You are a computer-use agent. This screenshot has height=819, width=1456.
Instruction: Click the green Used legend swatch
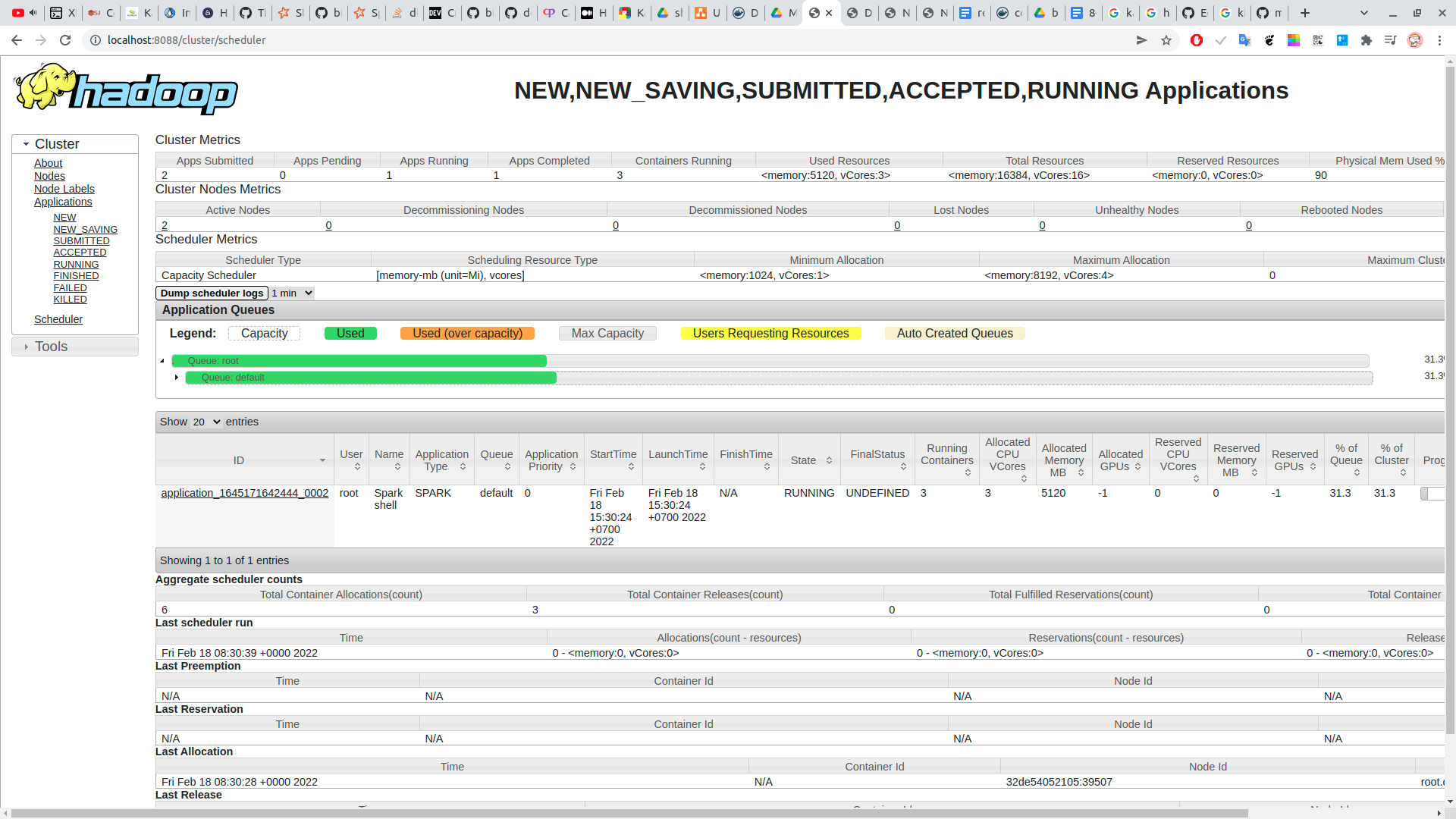(x=350, y=334)
